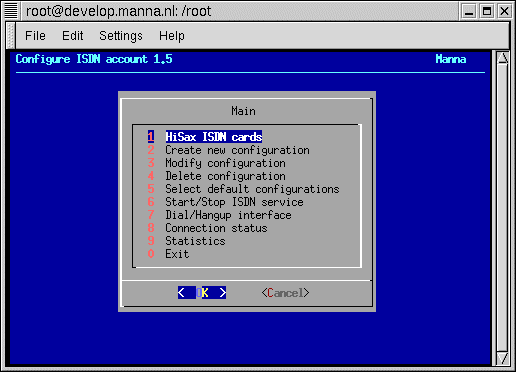Close the terminal window
The height and width of the screenshot is (372, 516).
pyautogui.click(x=505, y=11)
